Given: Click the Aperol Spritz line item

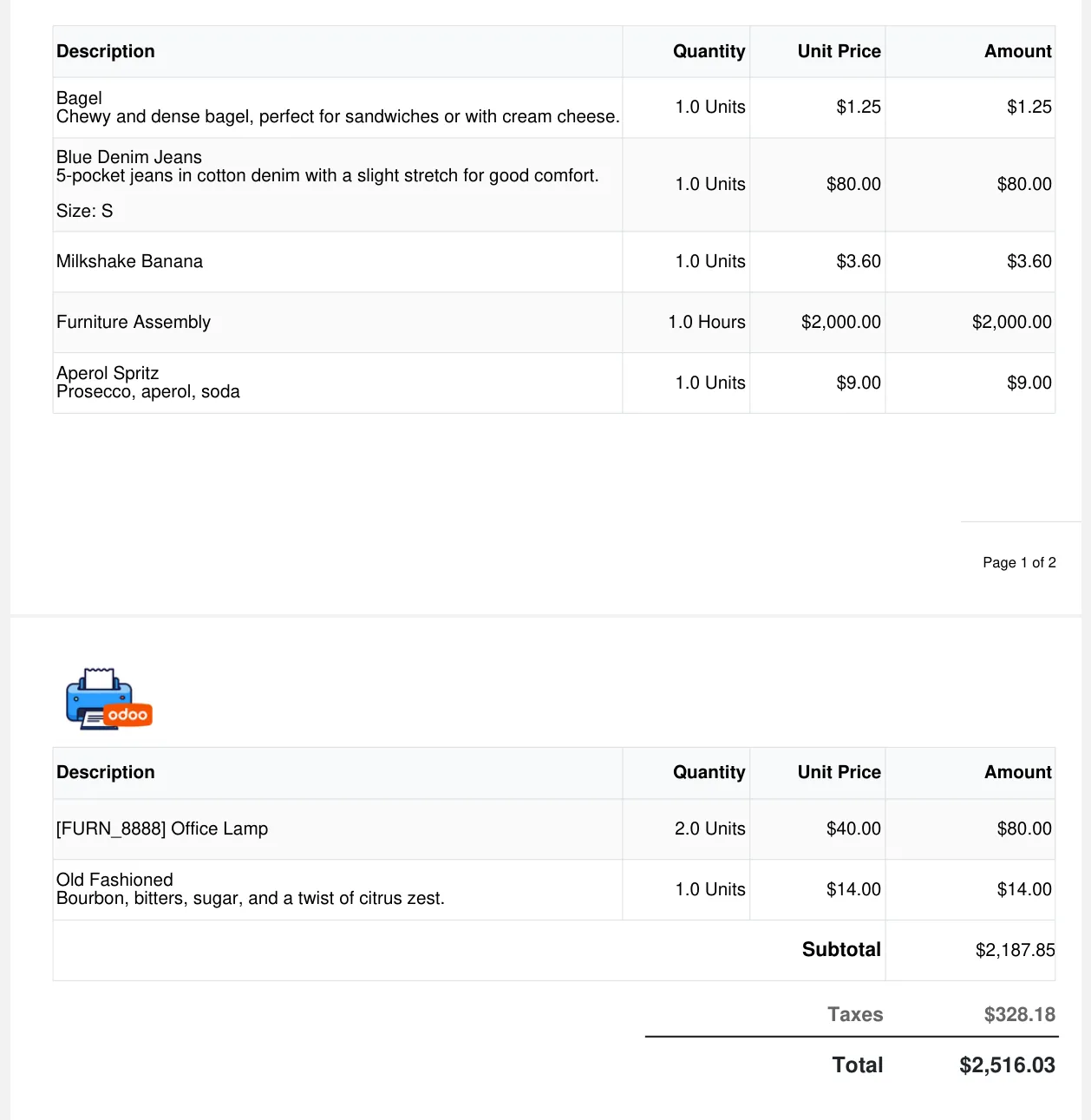Looking at the screenshot, I should 108,373.
